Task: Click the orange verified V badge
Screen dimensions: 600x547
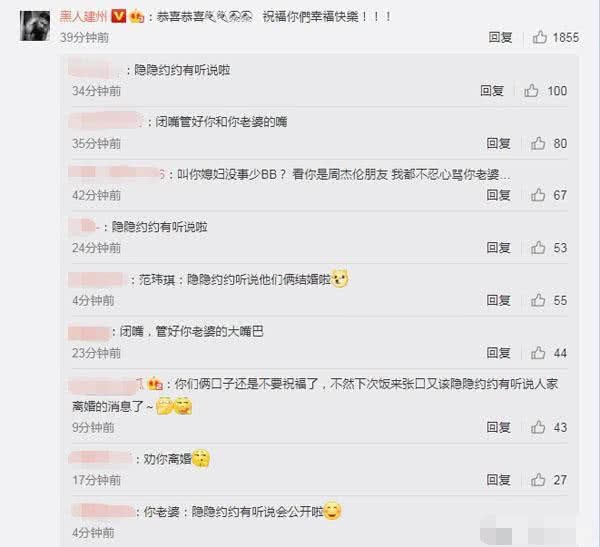Action: (x=119, y=16)
